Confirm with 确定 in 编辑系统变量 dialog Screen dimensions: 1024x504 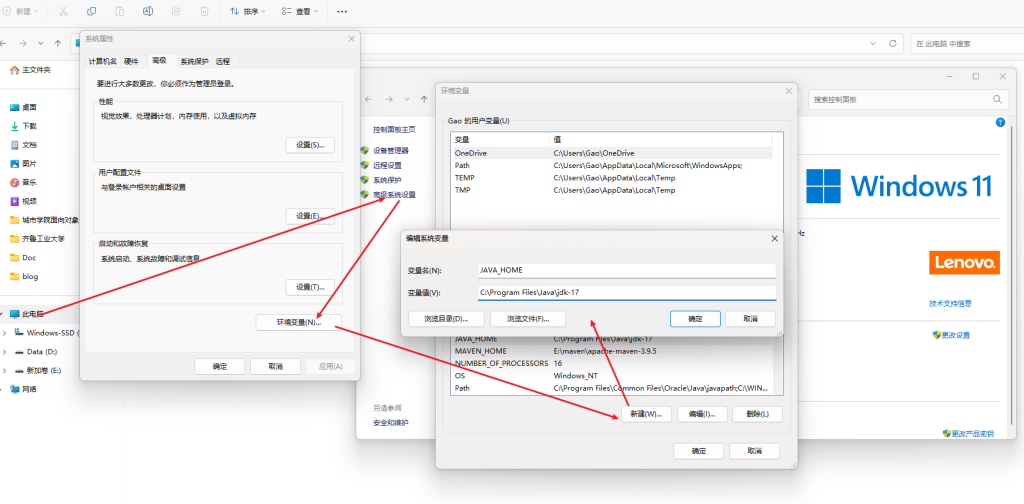[x=696, y=319]
